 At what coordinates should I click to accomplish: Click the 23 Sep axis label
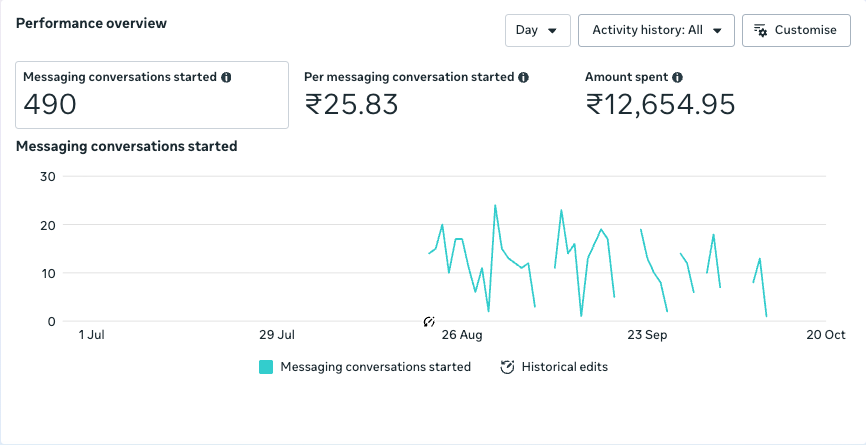click(x=647, y=335)
